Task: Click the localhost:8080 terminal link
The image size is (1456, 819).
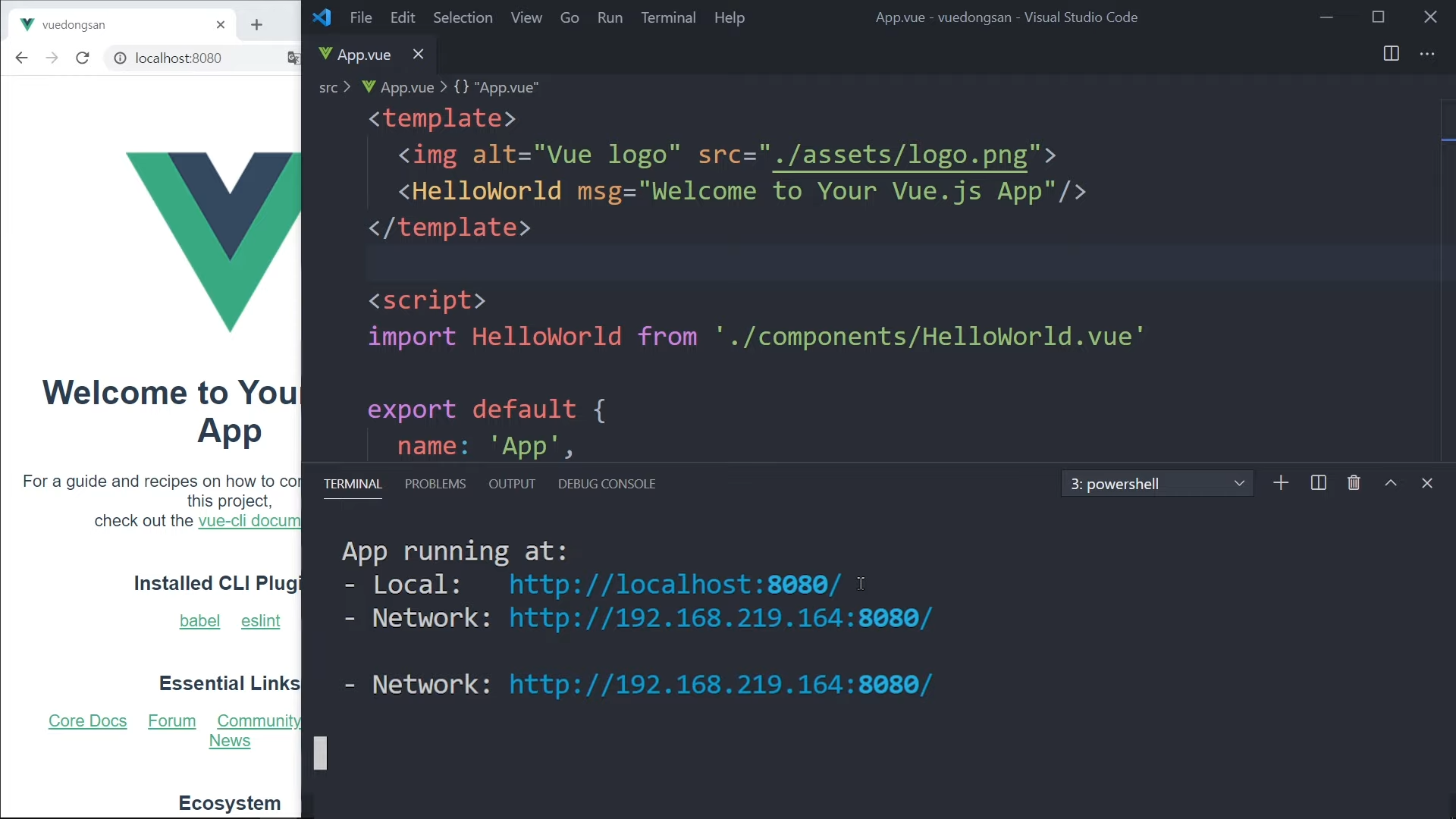Action: pos(674,585)
